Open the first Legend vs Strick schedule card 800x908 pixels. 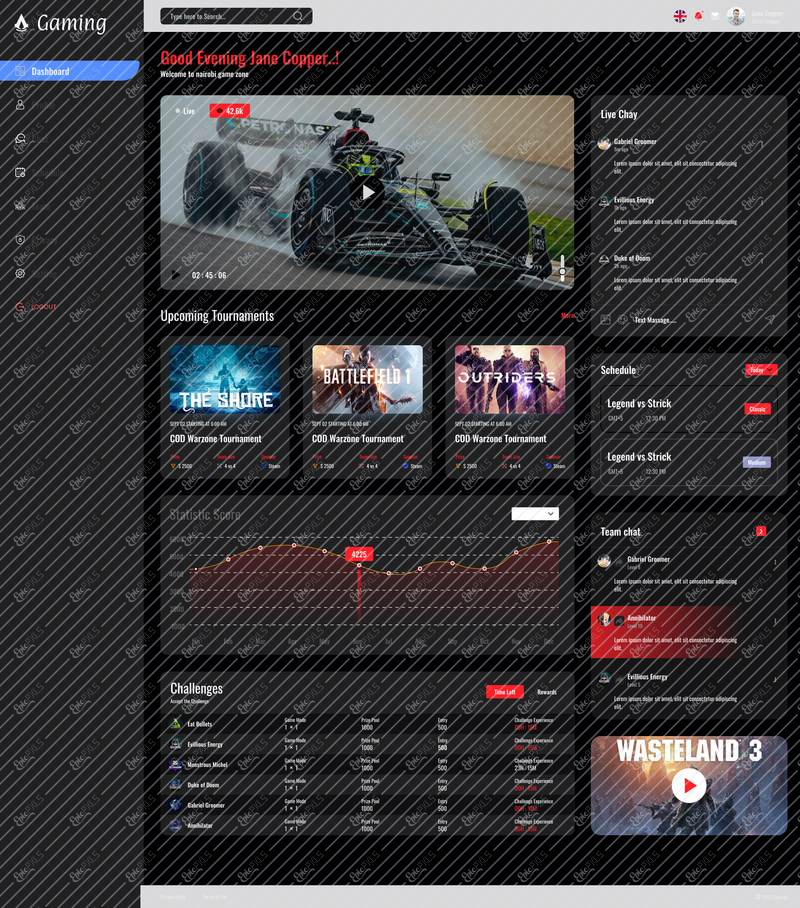point(689,409)
